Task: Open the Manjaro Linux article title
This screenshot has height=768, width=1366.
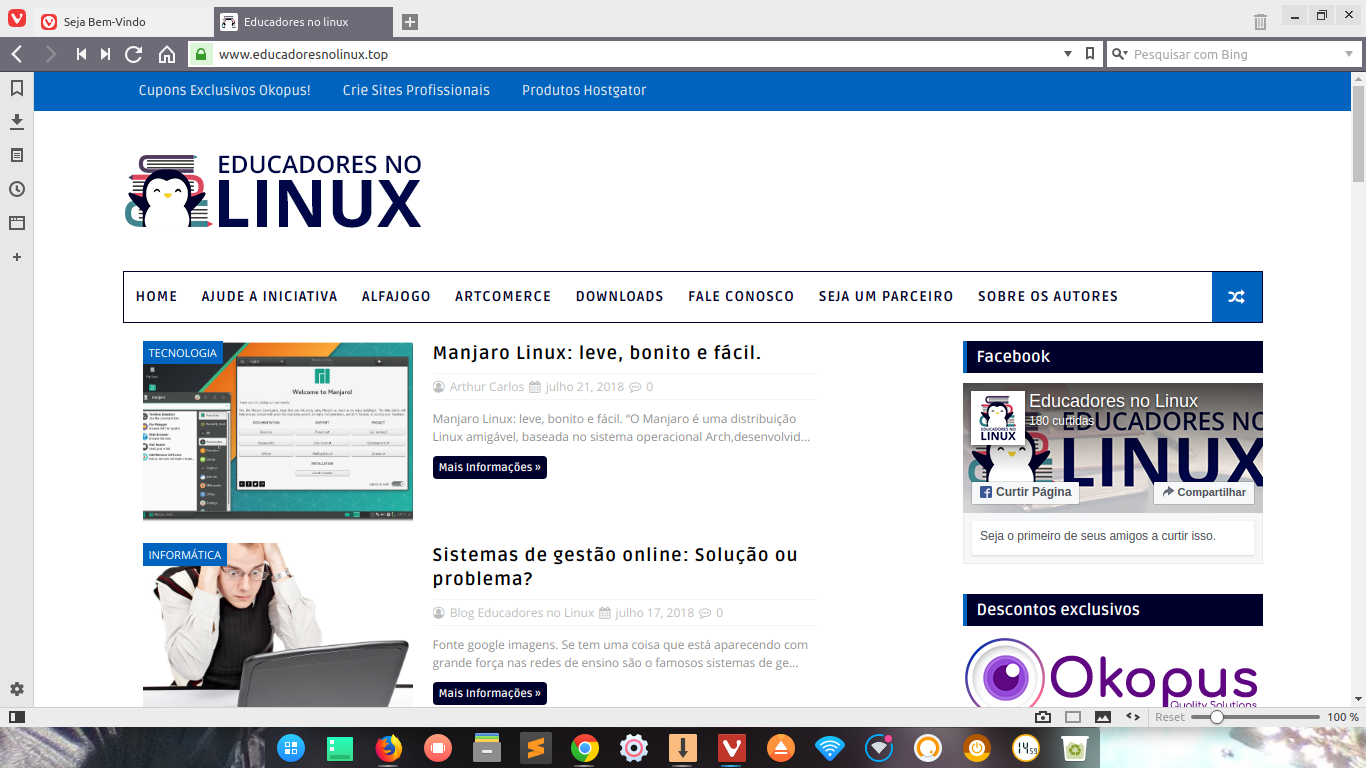Action: pos(597,353)
